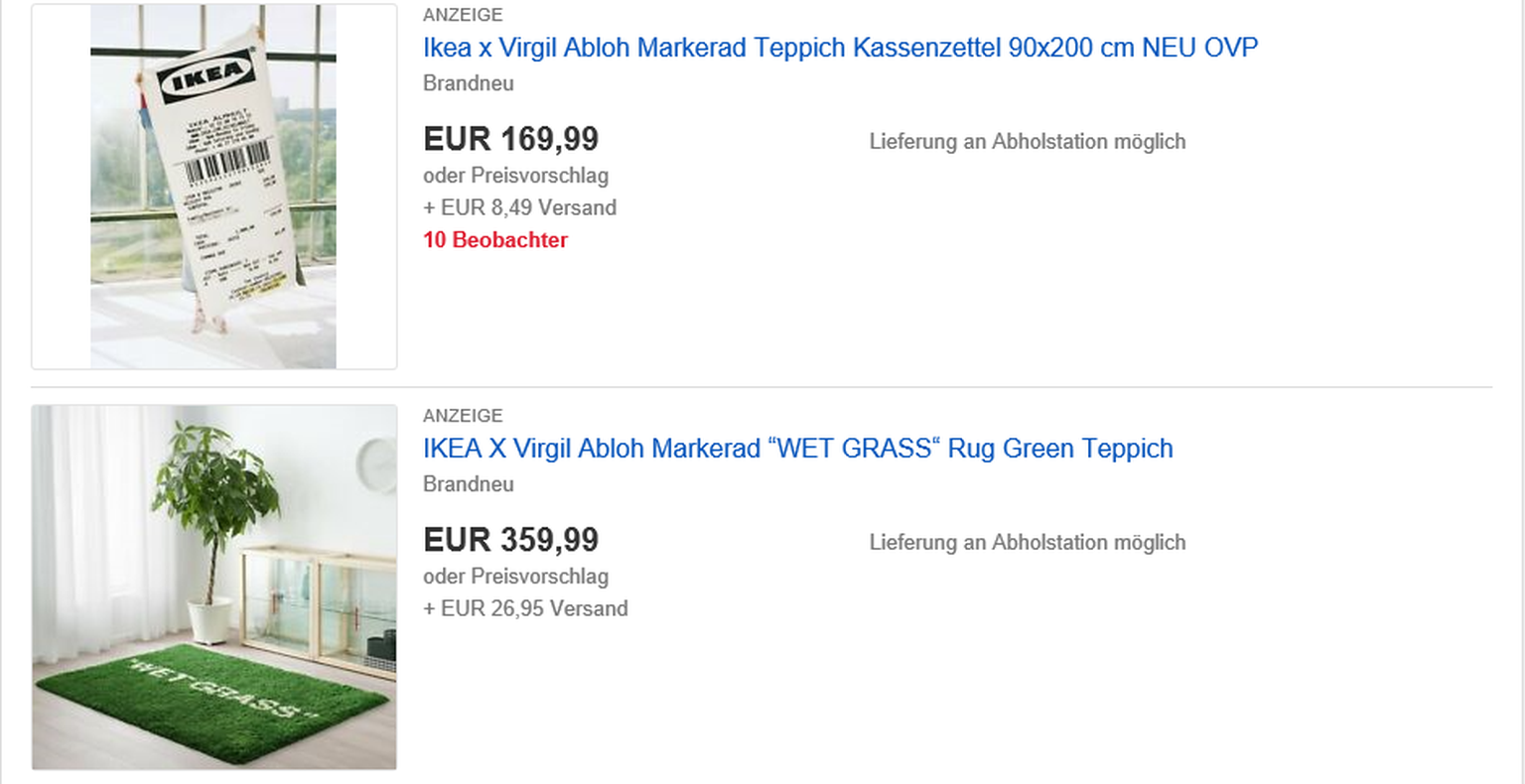Image resolution: width=1525 pixels, height=784 pixels.
Task: Click "Brandneu" condition of the Kassenzettel rug
Action: pyautogui.click(x=468, y=83)
